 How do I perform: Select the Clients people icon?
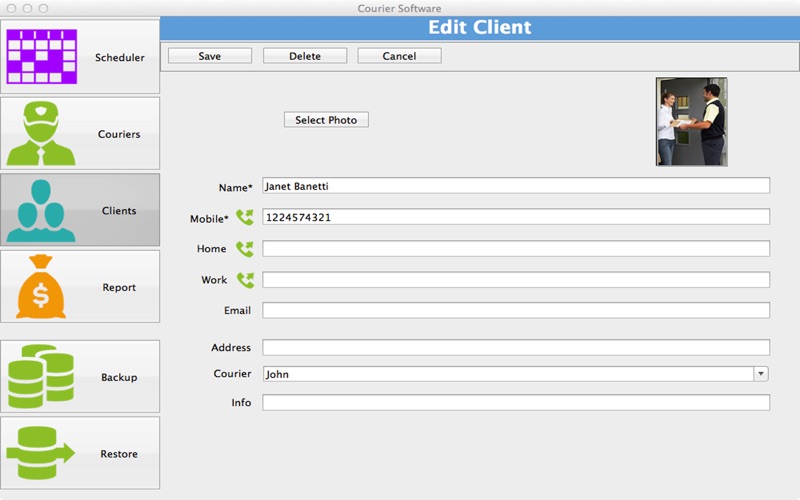[41, 210]
